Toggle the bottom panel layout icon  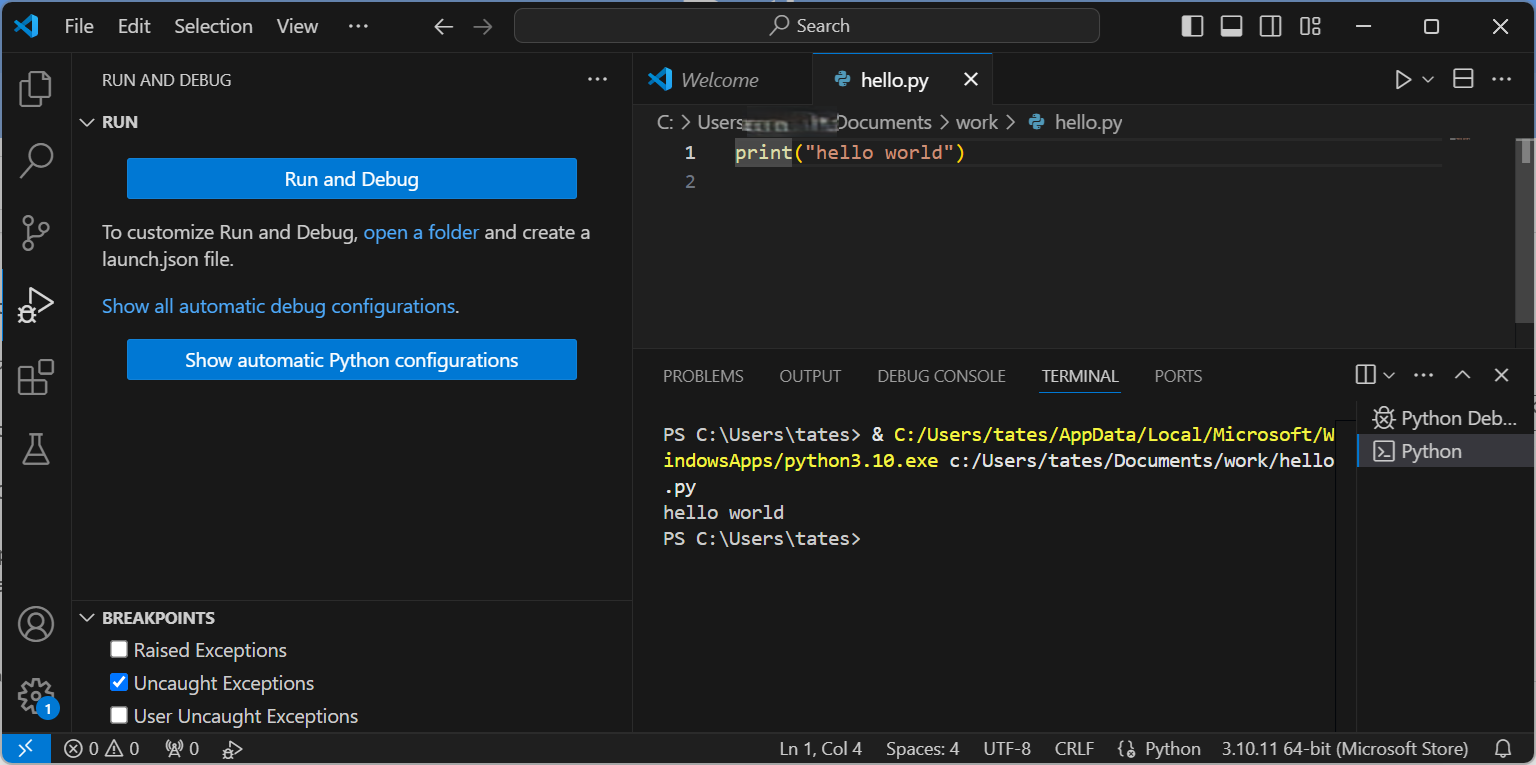coord(1231,26)
